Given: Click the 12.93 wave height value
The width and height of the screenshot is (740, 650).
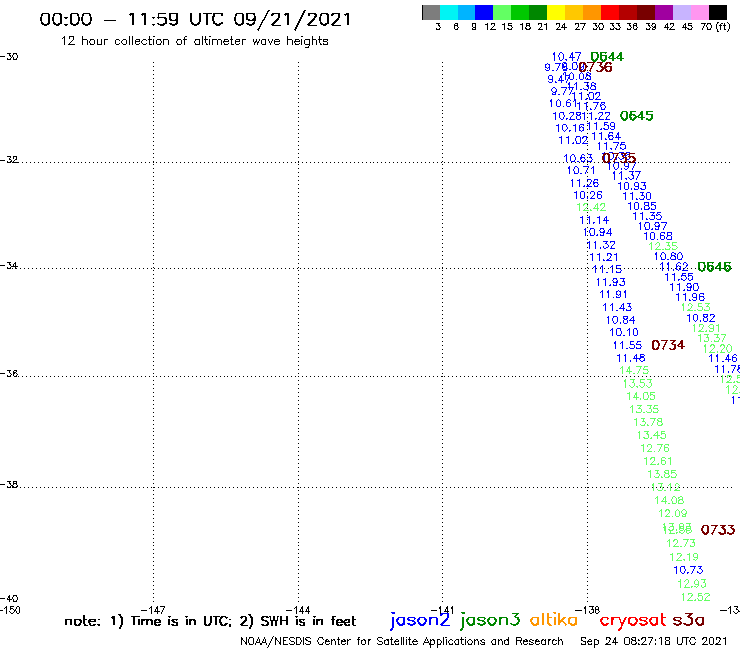Looking at the screenshot, I should click(692, 583).
